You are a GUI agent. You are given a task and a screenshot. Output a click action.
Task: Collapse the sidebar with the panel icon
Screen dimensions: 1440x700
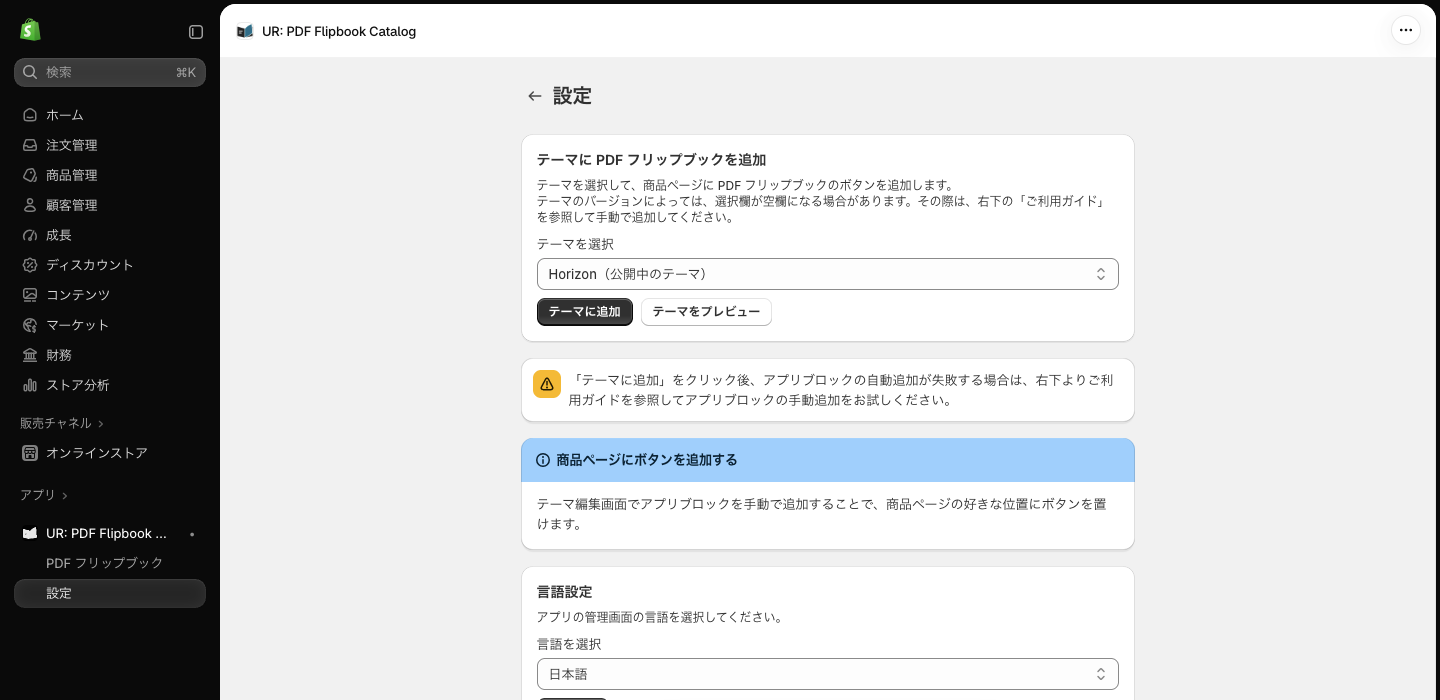(x=196, y=32)
